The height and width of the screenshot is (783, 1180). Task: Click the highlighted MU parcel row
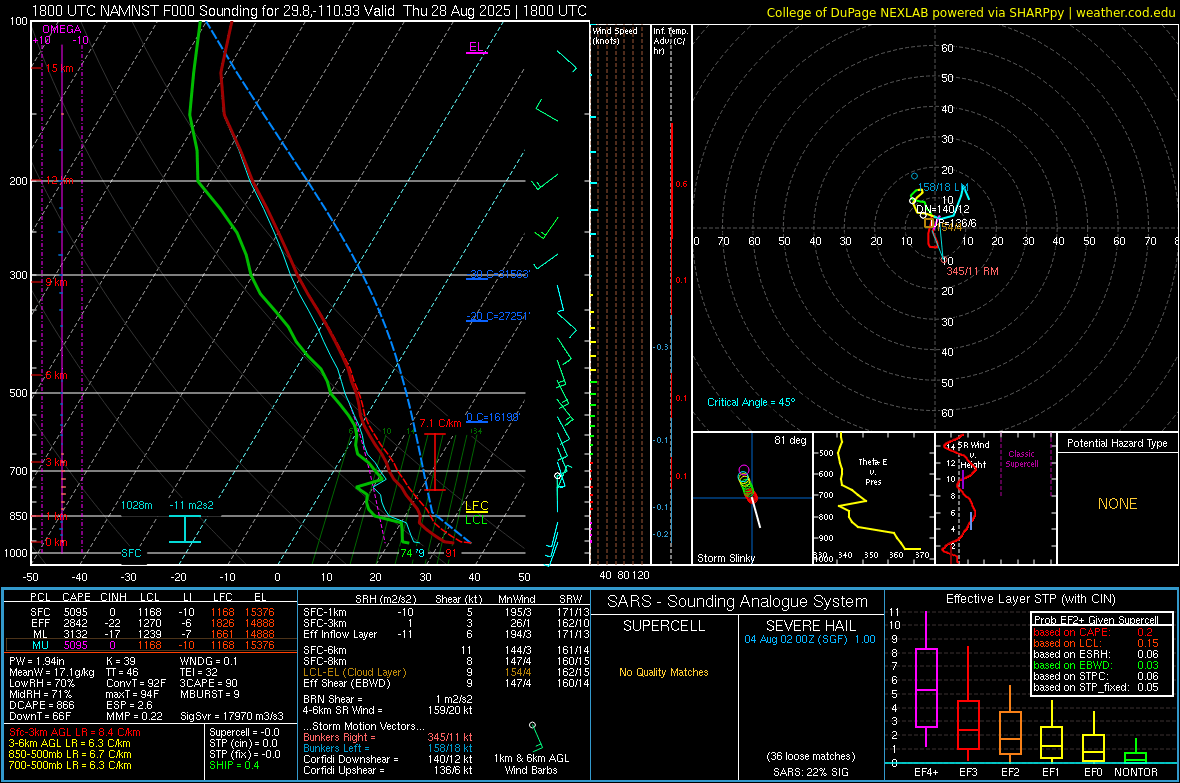pos(151,645)
